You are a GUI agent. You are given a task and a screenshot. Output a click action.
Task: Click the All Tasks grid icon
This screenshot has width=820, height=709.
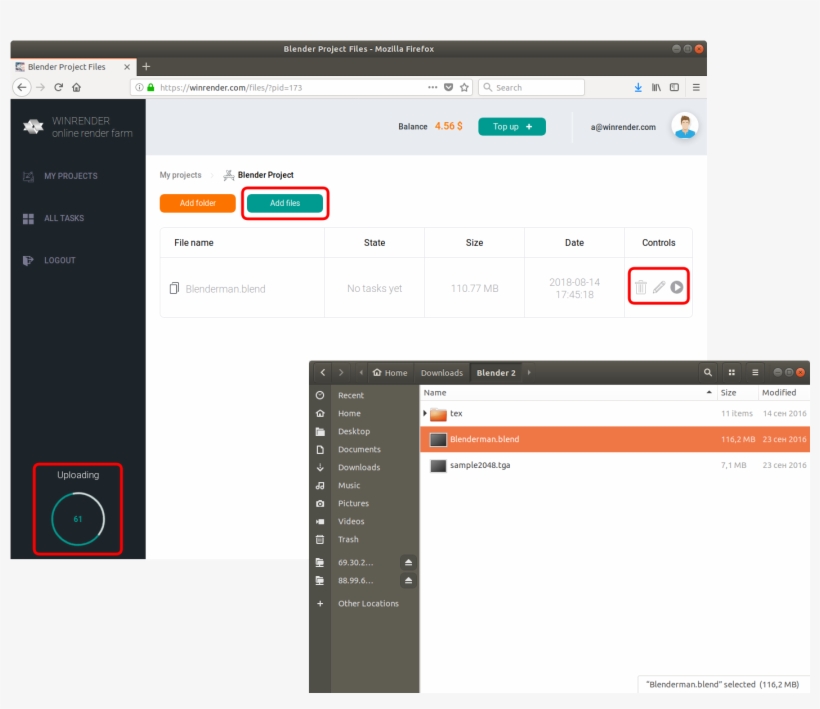[28, 219]
